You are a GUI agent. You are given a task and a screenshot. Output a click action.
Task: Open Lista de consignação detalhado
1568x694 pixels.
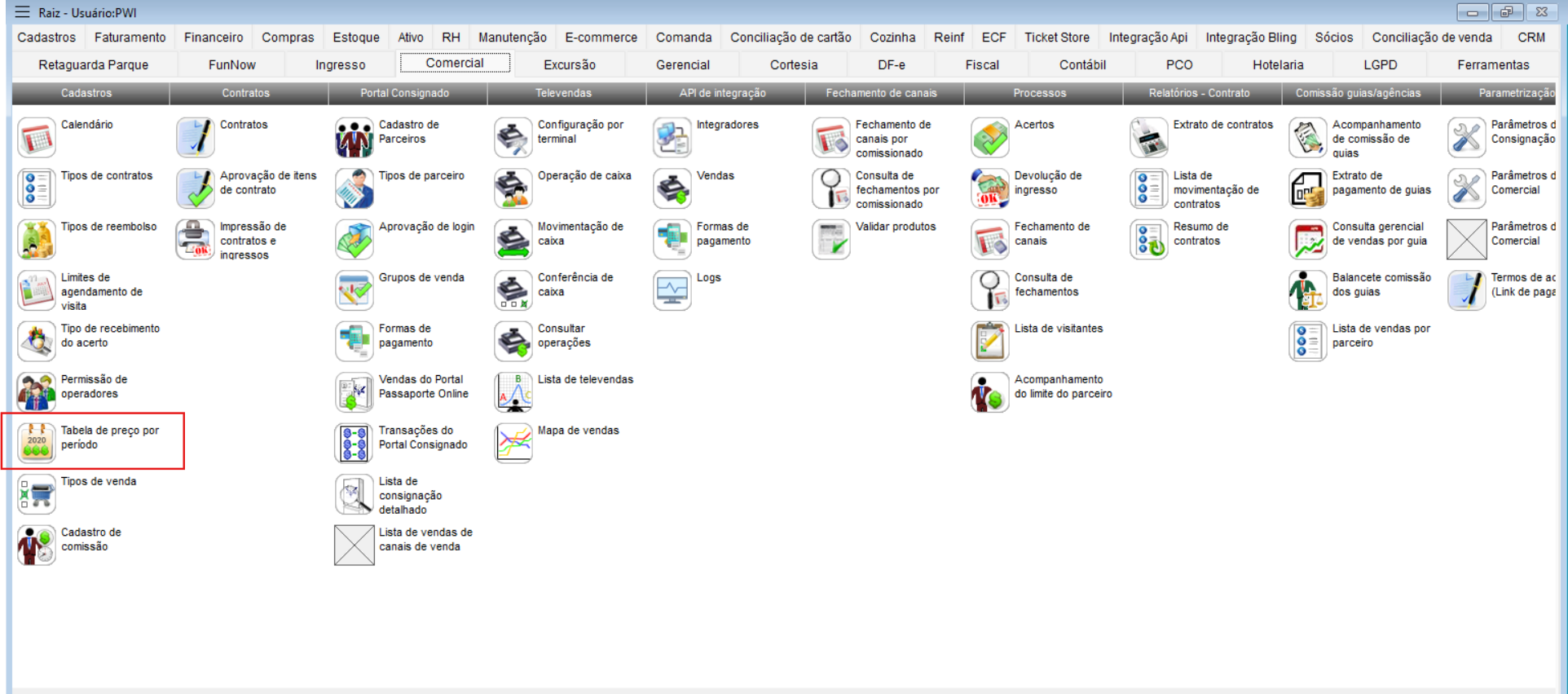tap(355, 494)
